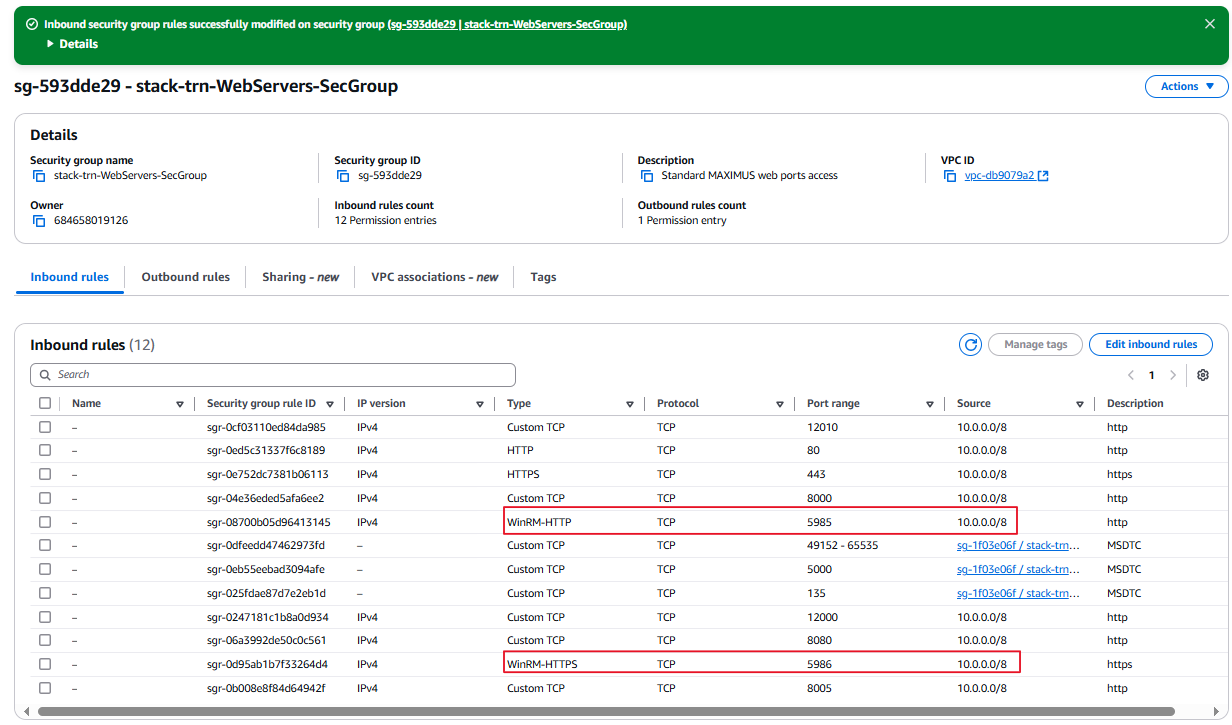Open the Actions dropdown menu
Viewport: 1232px width, 725px height.
pyautogui.click(x=1186, y=87)
